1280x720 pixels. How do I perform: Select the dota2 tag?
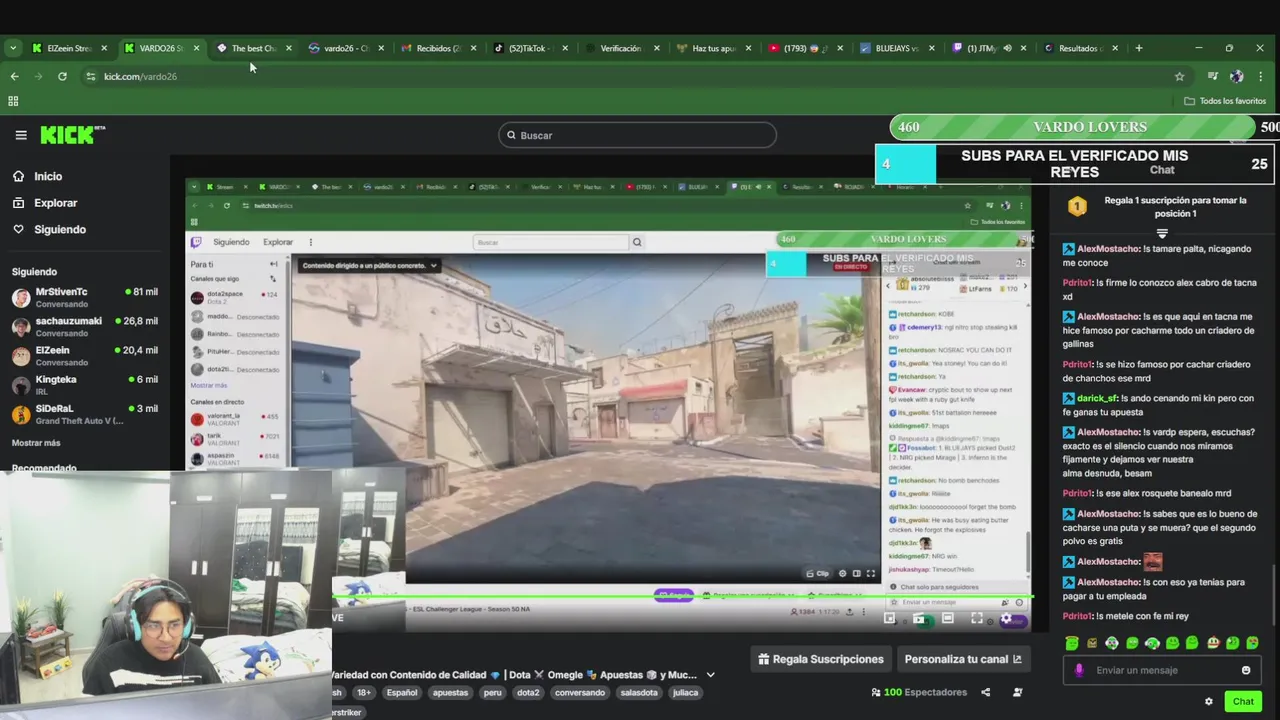coord(528,692)
